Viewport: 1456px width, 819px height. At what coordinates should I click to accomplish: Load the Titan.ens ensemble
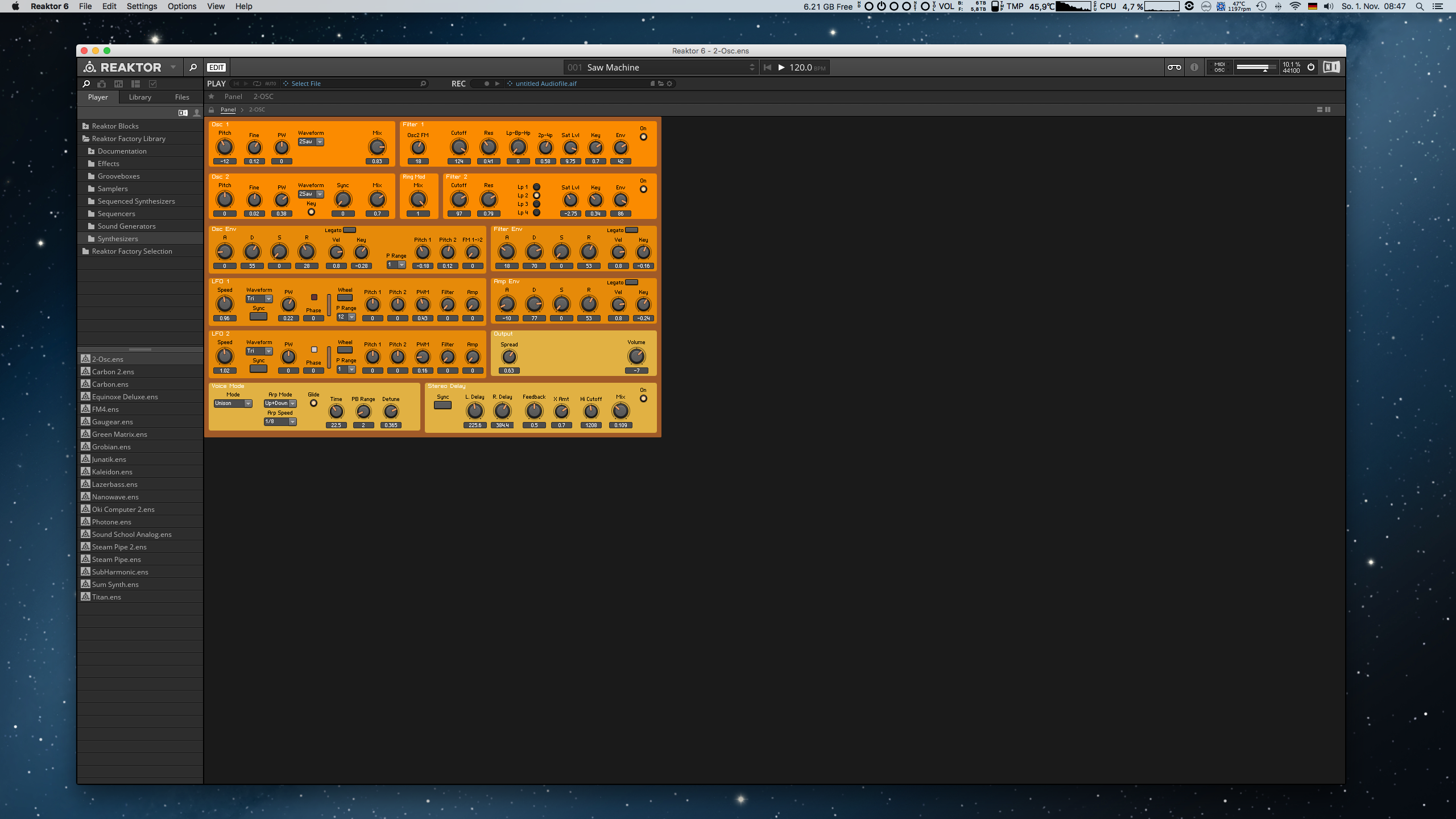(140, 597)
